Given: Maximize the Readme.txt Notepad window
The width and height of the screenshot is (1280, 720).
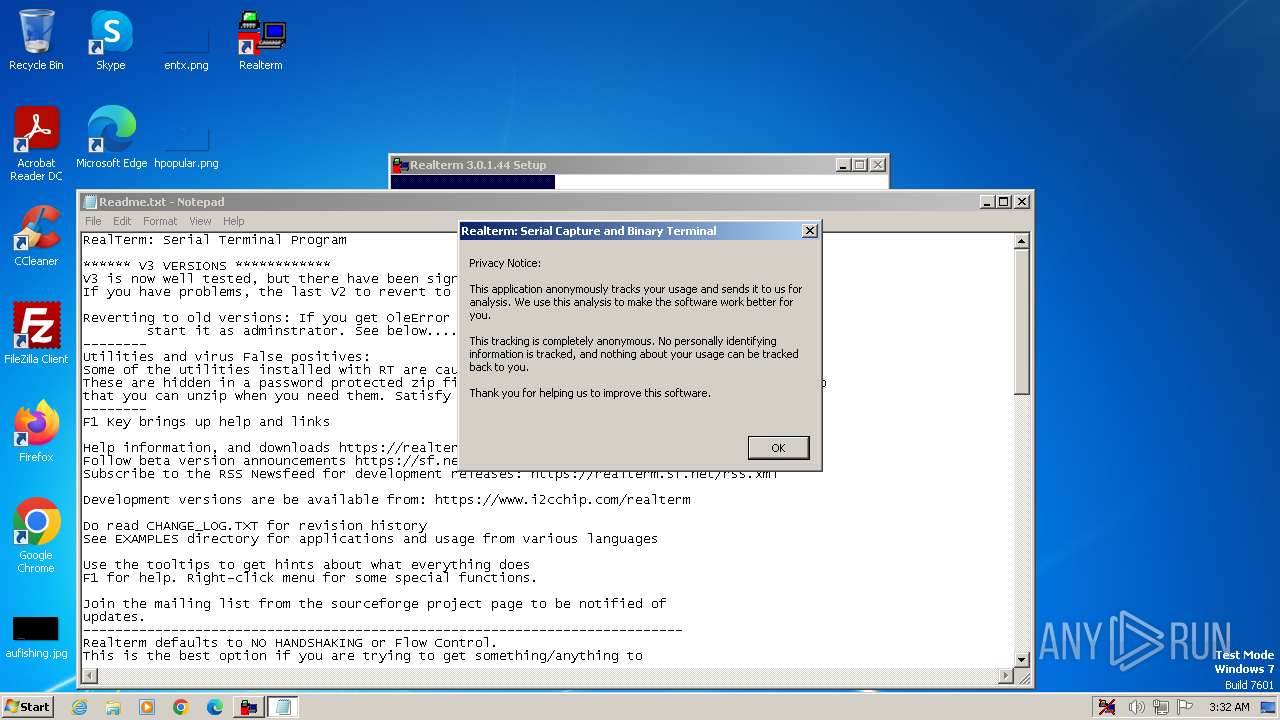Looking at the screenshot, I should pyautogui.click(x=1003, y=202).
